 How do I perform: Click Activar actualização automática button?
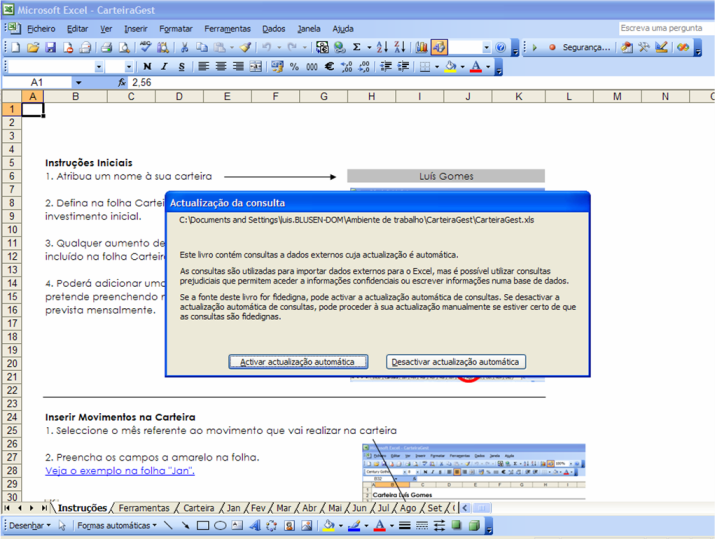point(298,362)
